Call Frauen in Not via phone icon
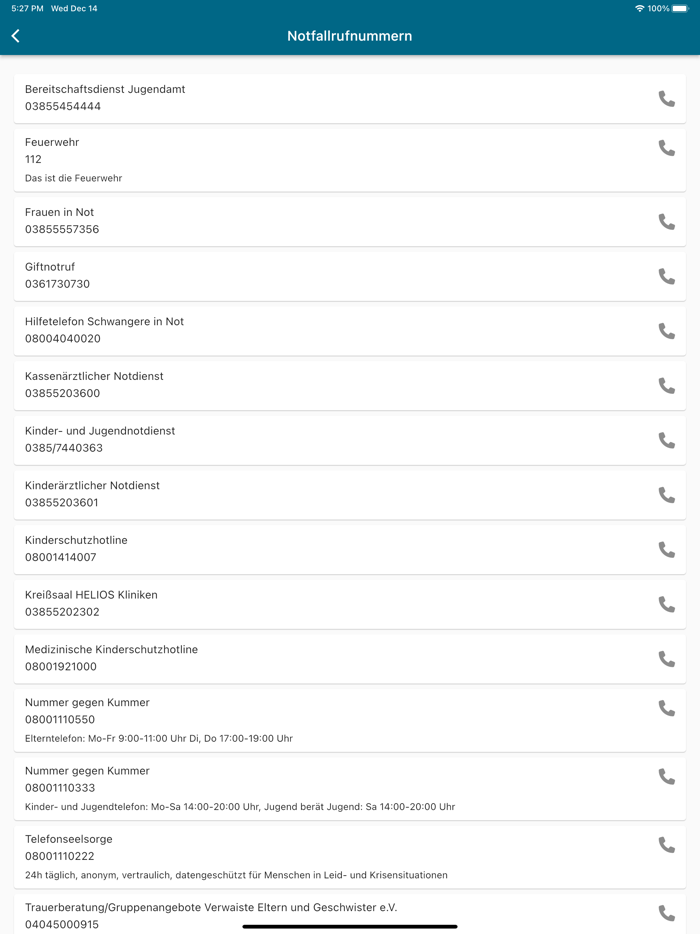This screenshot has width=700, height=934. [x=666, y=221]
